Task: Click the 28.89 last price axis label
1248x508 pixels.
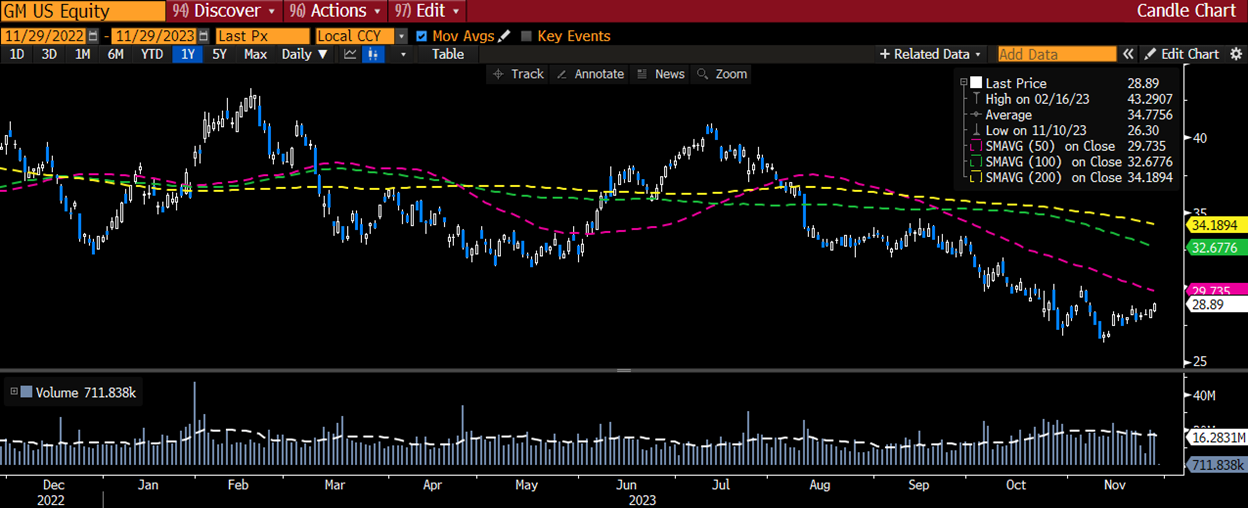Action: (1215, 305)
